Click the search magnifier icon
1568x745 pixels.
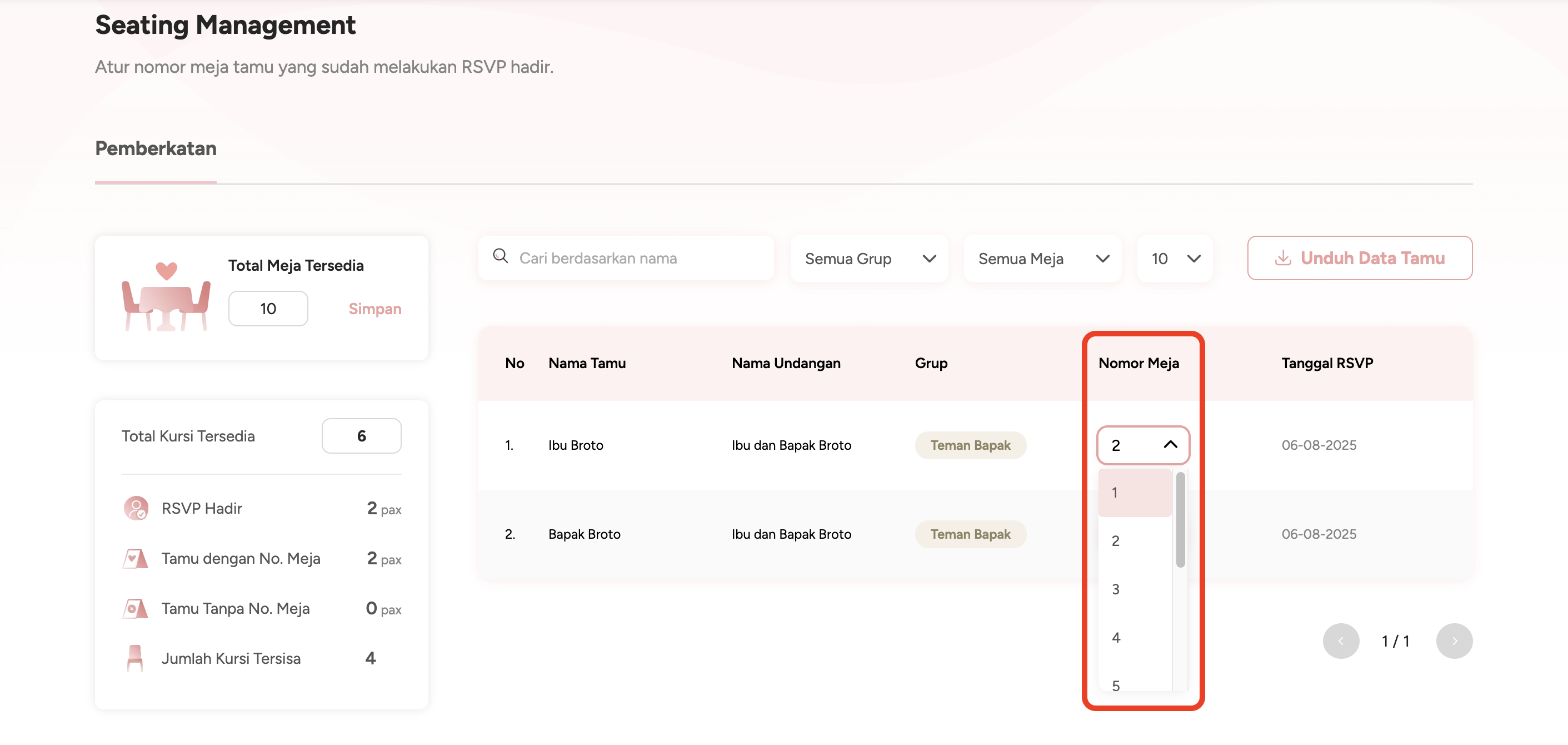[500, 256]
